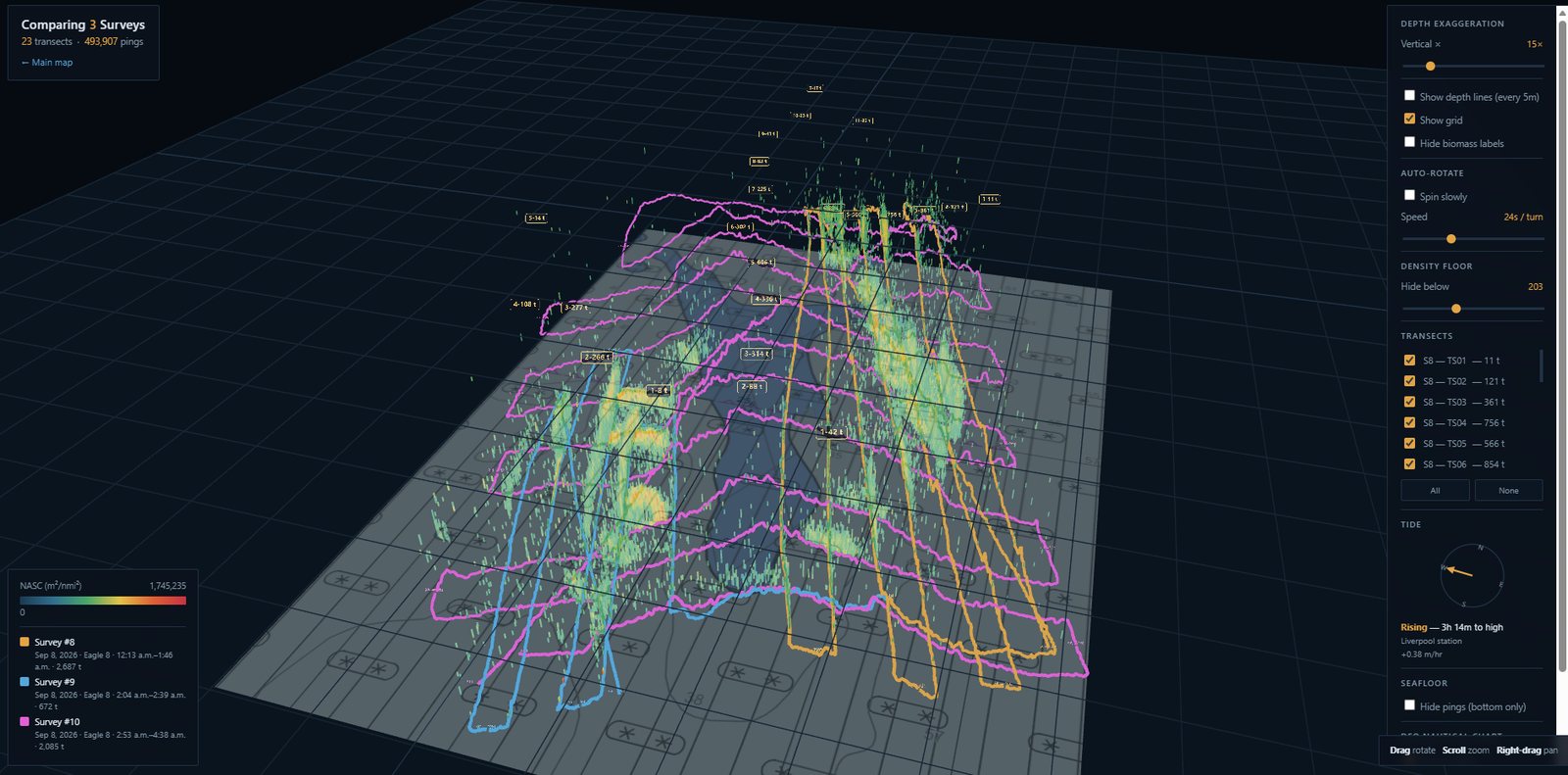Enable Show depth lines checkbox
Image resolution: width=1568 pixels, height=775 pixels.
tap(1409, 96)
